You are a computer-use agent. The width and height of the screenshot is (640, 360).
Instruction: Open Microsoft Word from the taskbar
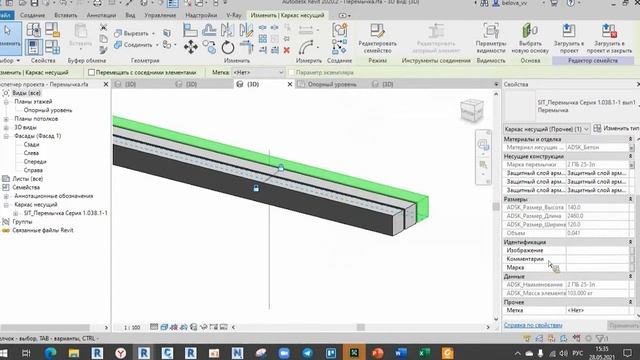[x=401, y=353]
